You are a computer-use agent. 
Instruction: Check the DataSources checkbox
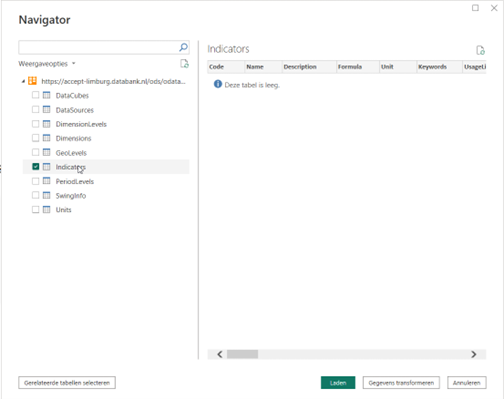tap(35, 109)
